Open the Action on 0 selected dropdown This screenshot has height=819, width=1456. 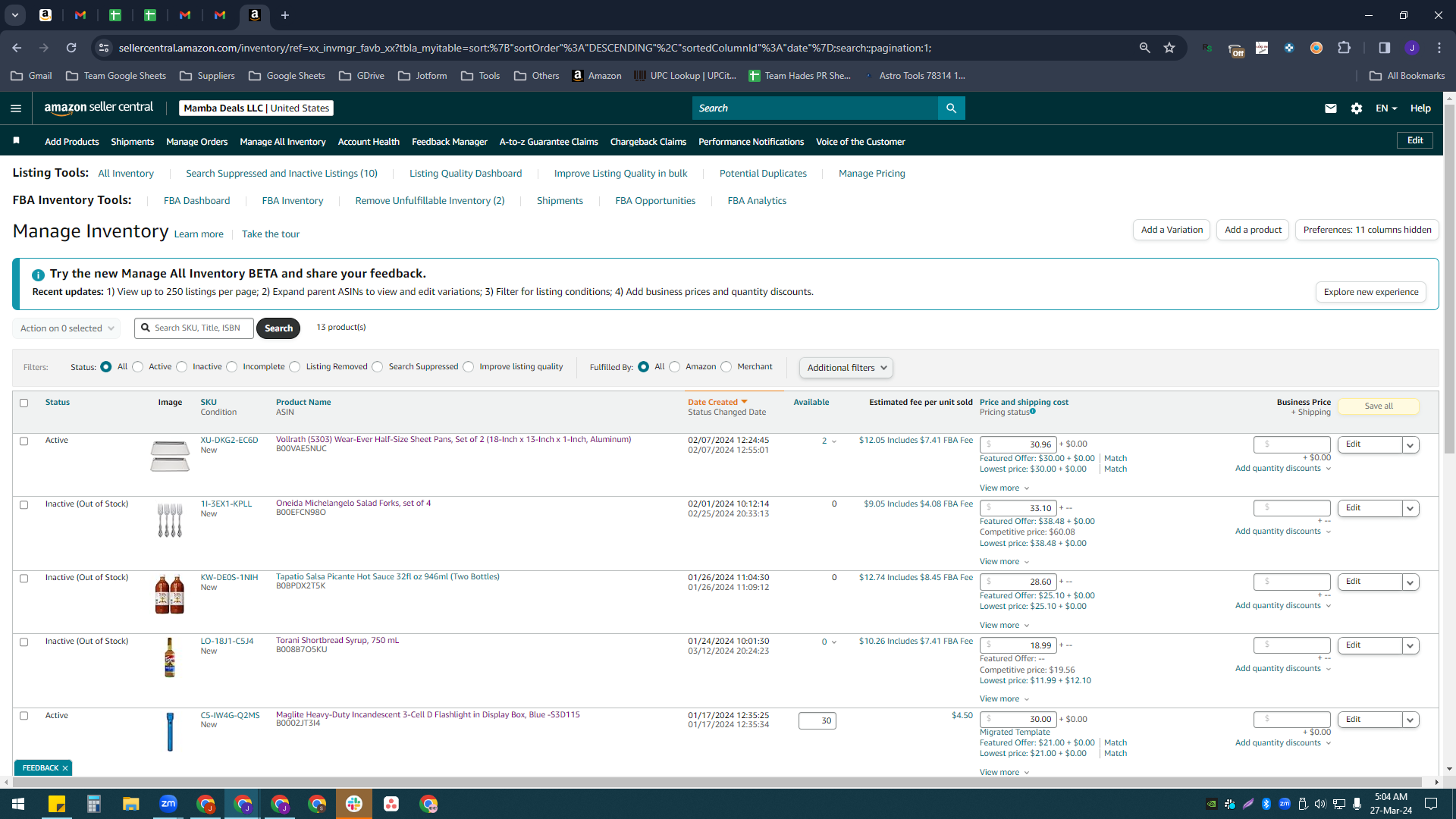pos(67,328)
